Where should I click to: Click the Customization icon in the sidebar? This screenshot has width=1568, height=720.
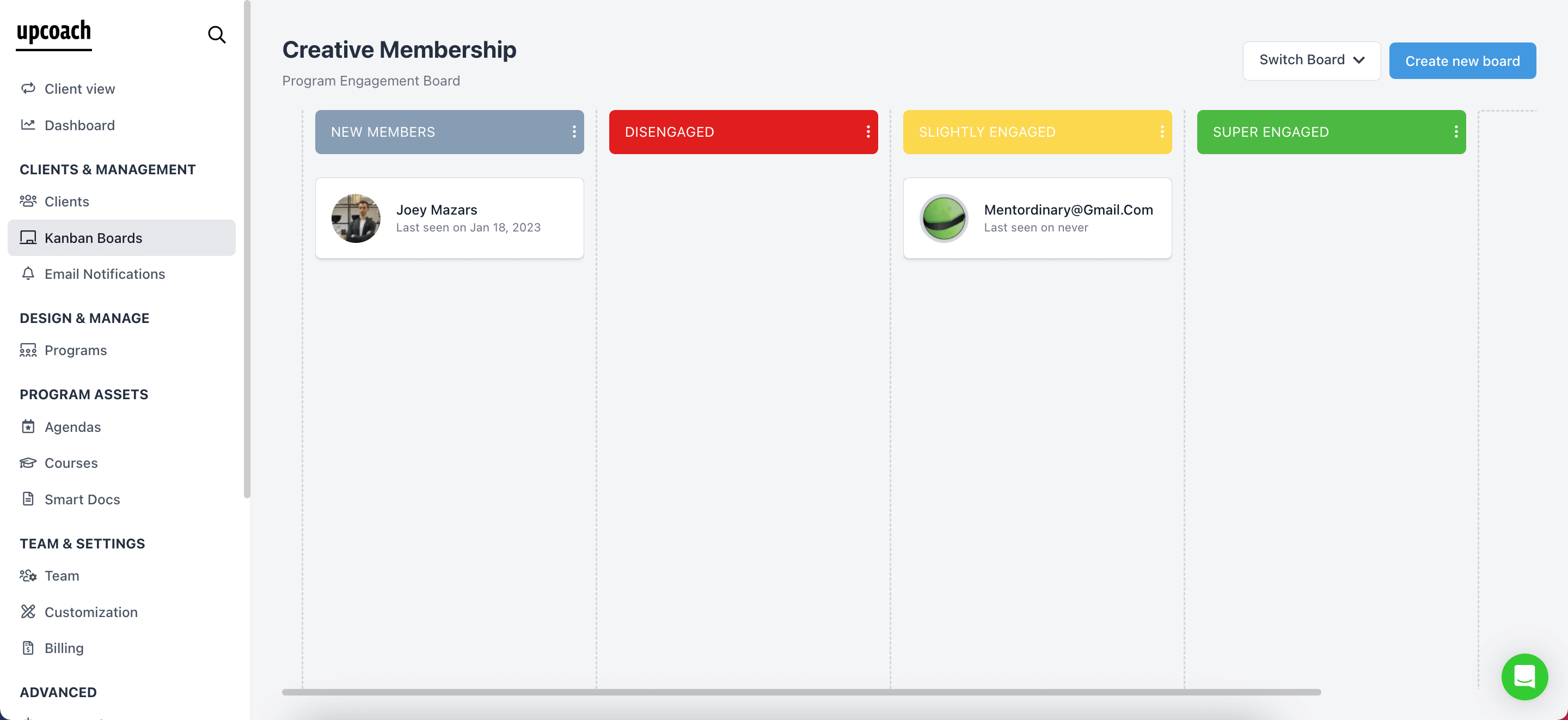(29, 612)
